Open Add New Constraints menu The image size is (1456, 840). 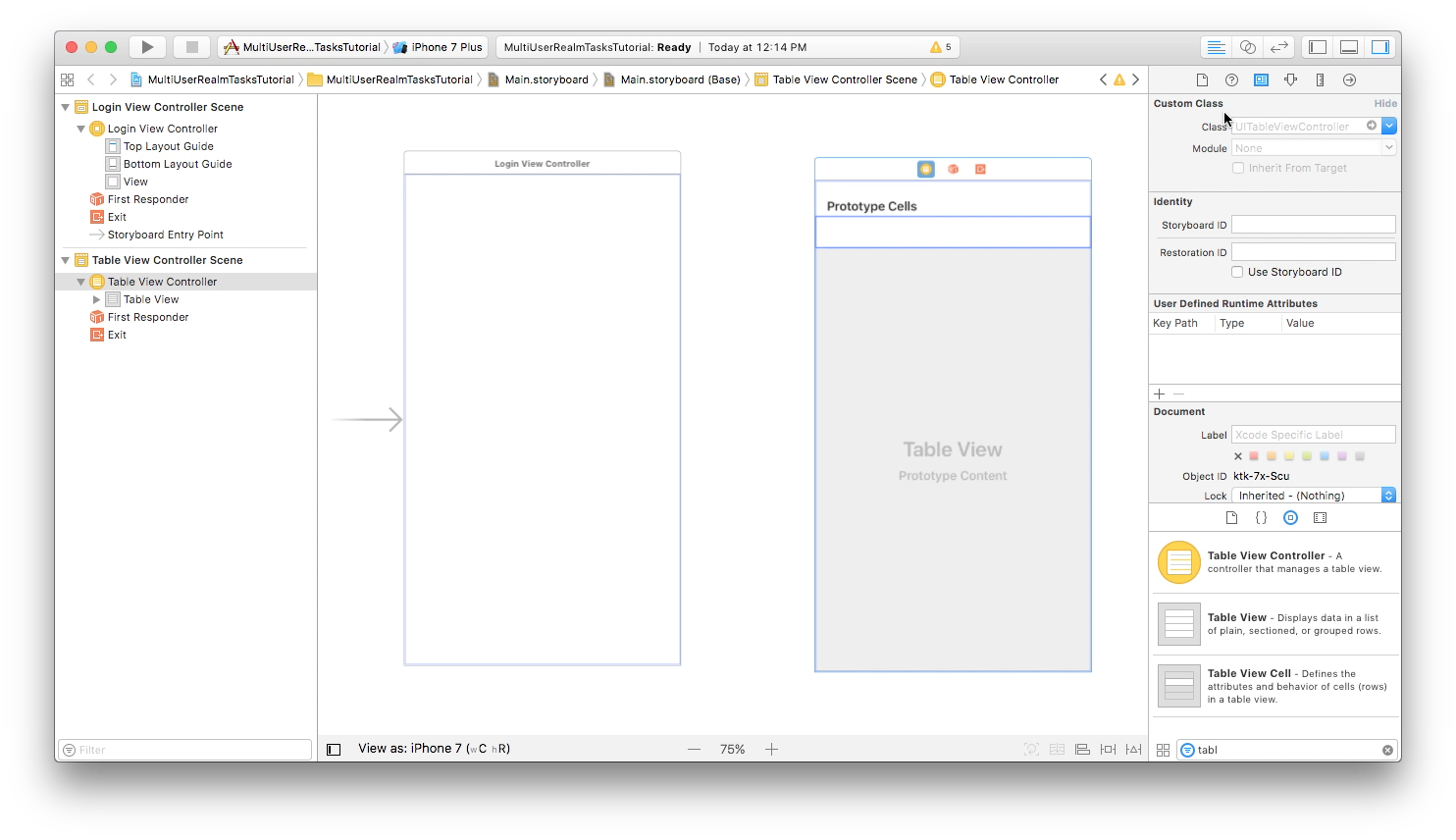[x=1108, y=750]
